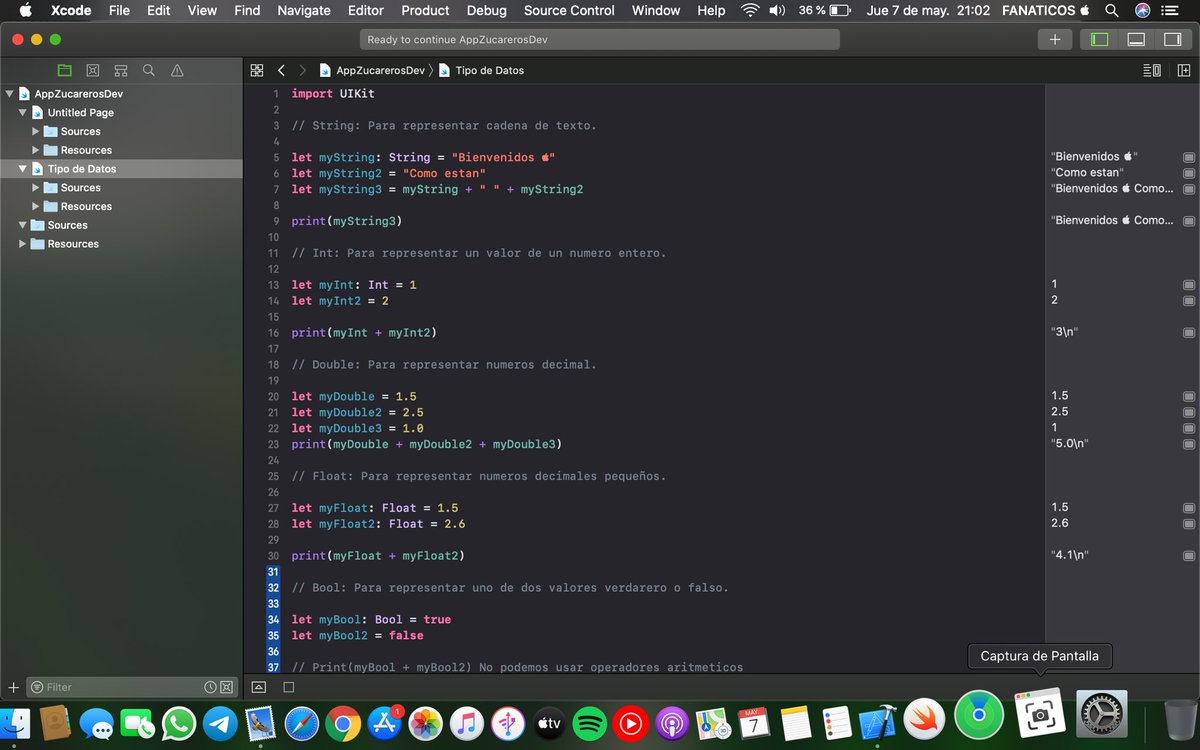
Task: Open System Preferences in the Dock
Action: (1101, 714)
